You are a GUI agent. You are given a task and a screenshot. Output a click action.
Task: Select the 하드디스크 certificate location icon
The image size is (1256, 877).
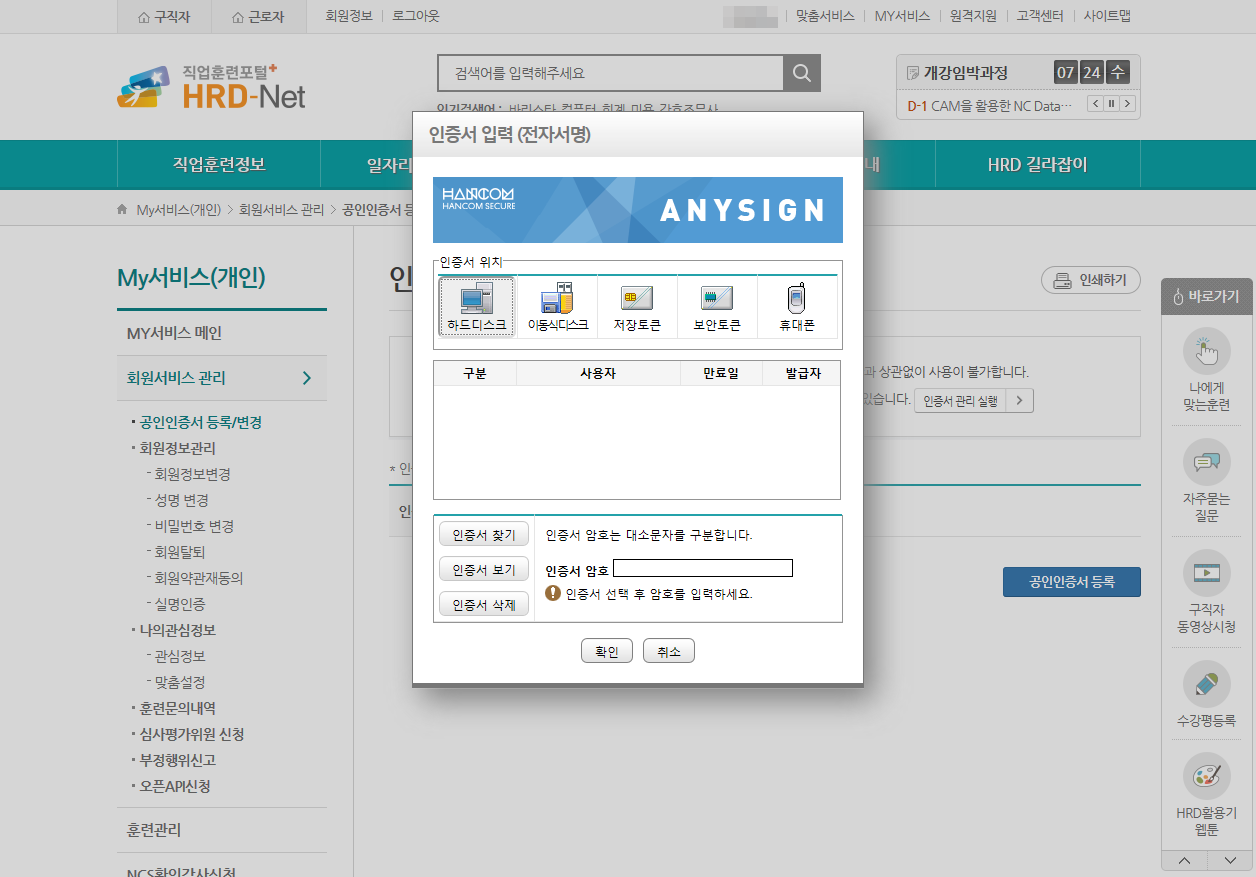(477, 307)
